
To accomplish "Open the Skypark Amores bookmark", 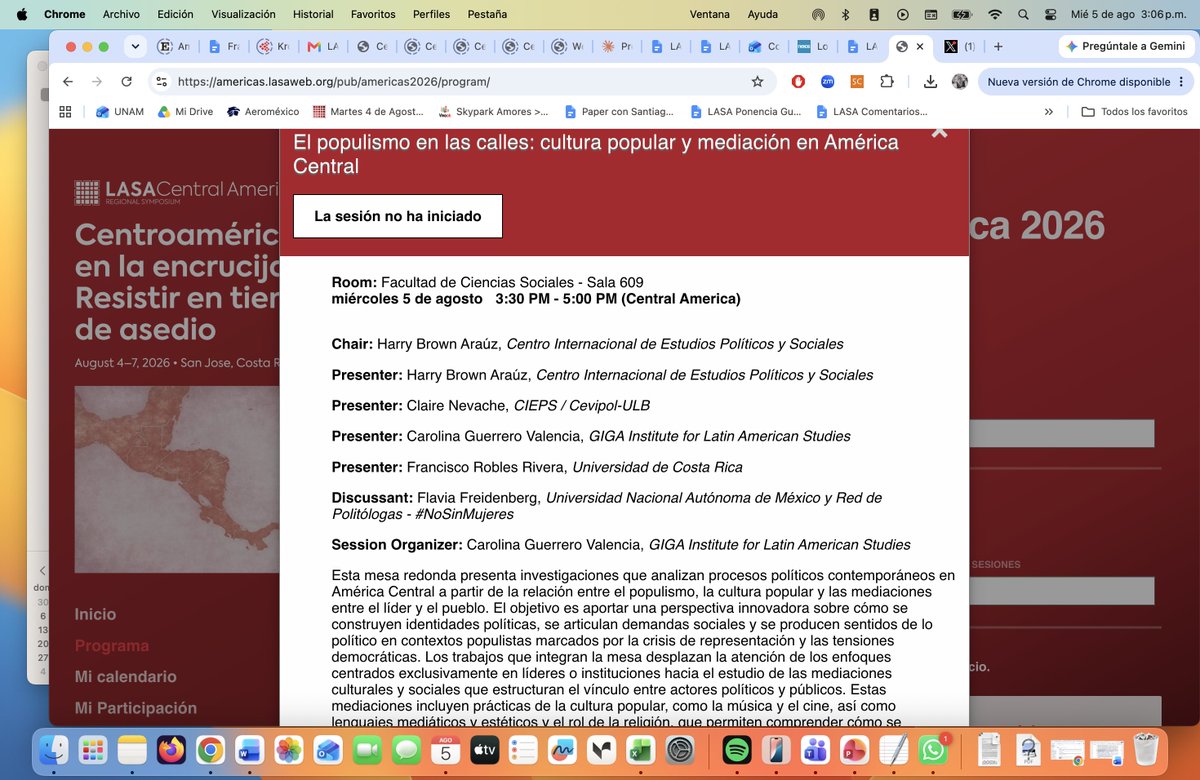I will click(x=493, y=112).
